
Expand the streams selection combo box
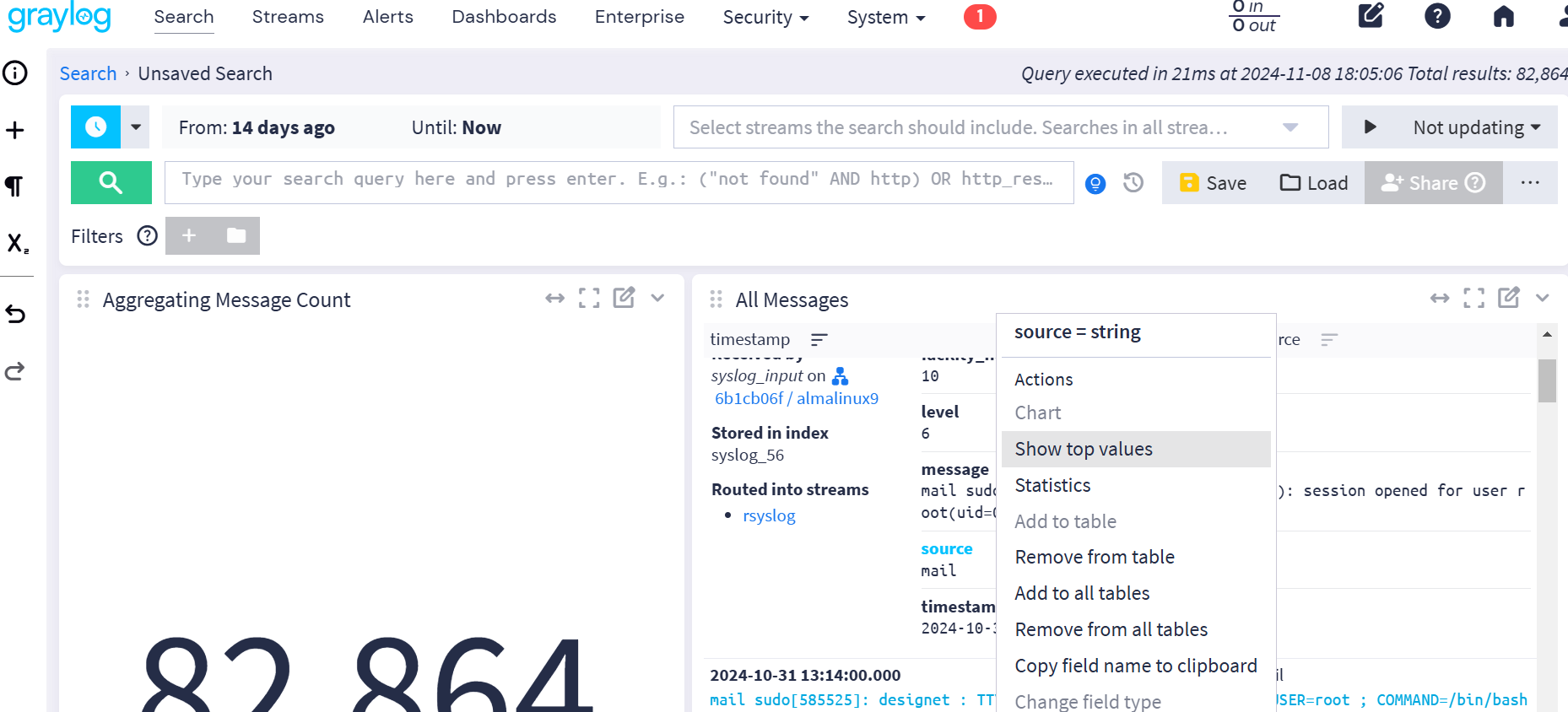point(1290,127)
